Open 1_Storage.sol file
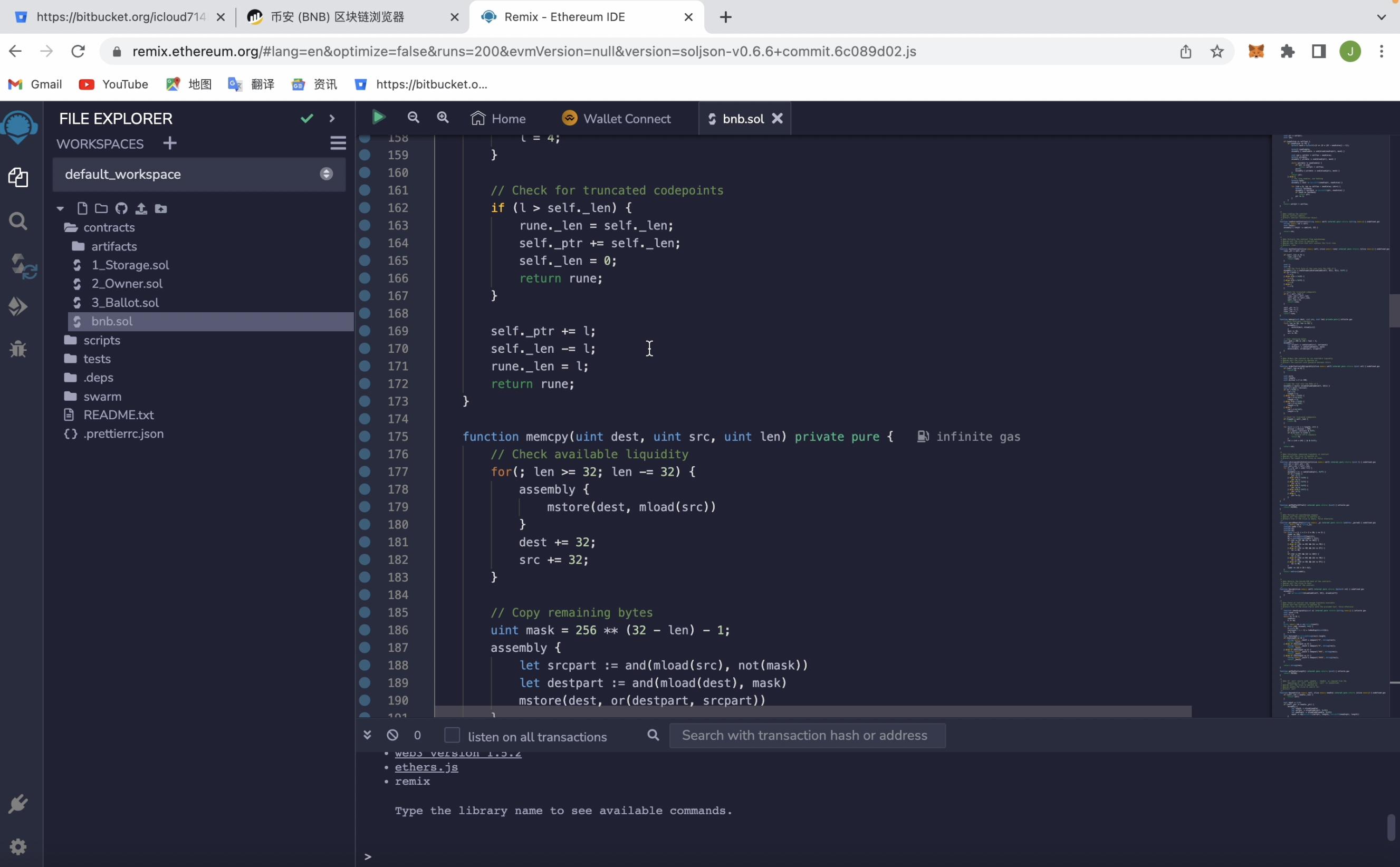 point(130,265)
